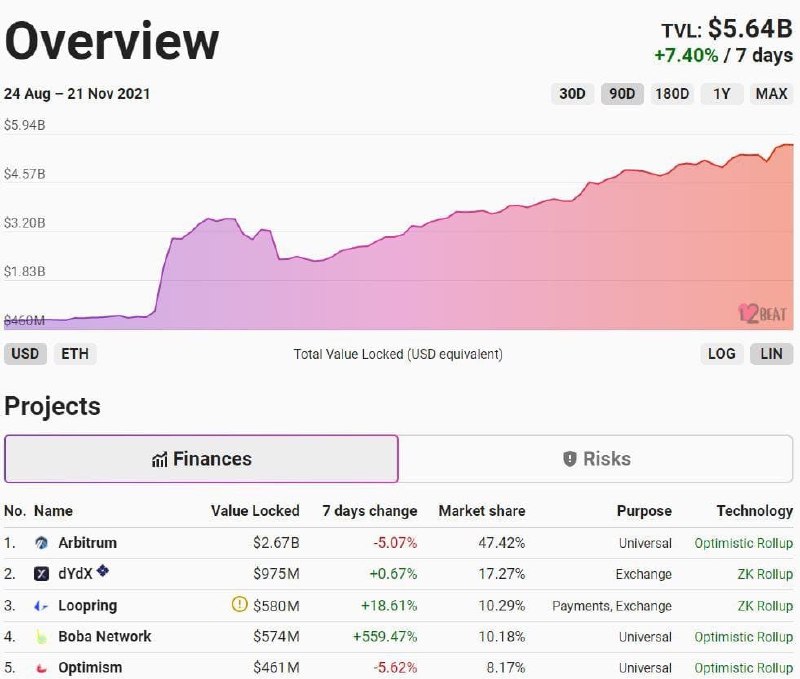
Task: Click the chart icon in Finances tab
Action: (x=159, y=460)
